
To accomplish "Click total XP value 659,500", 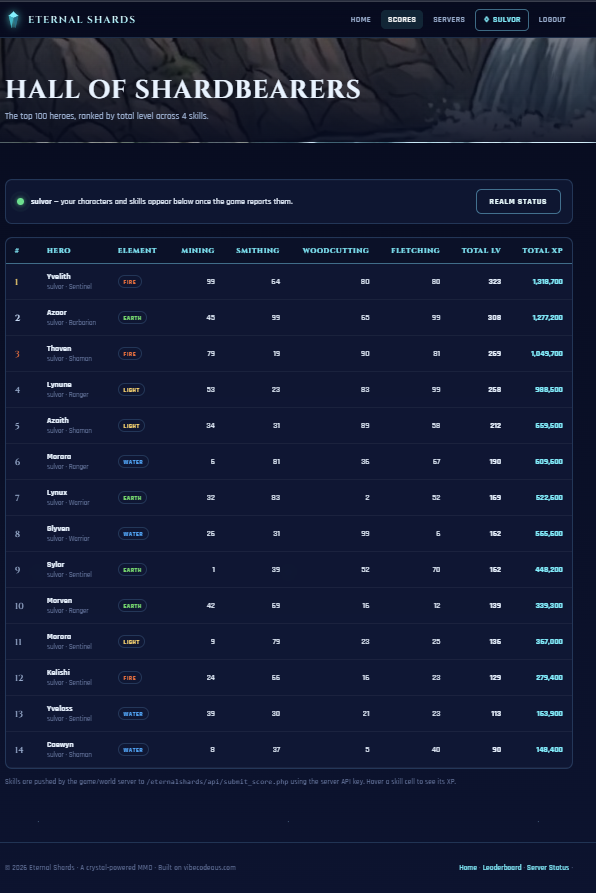I will click(549, 425).
